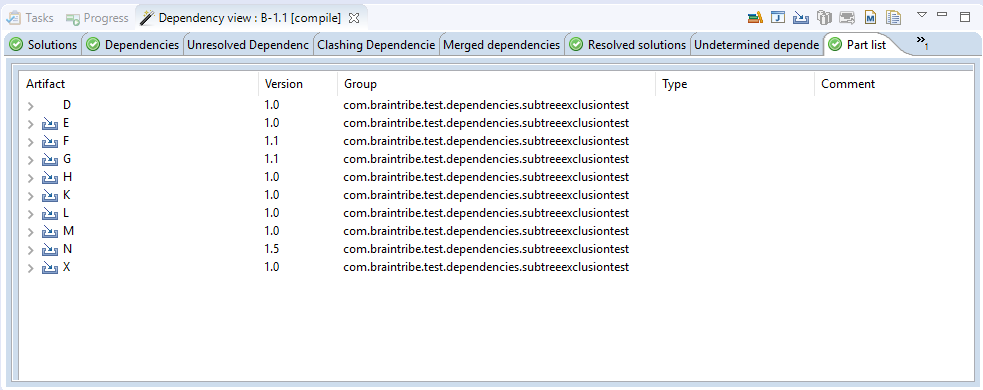Viewport: 983px width, 390px height.
Task: Switch to the Progress view
Action: pyautogui.click(x=97, y=18)
